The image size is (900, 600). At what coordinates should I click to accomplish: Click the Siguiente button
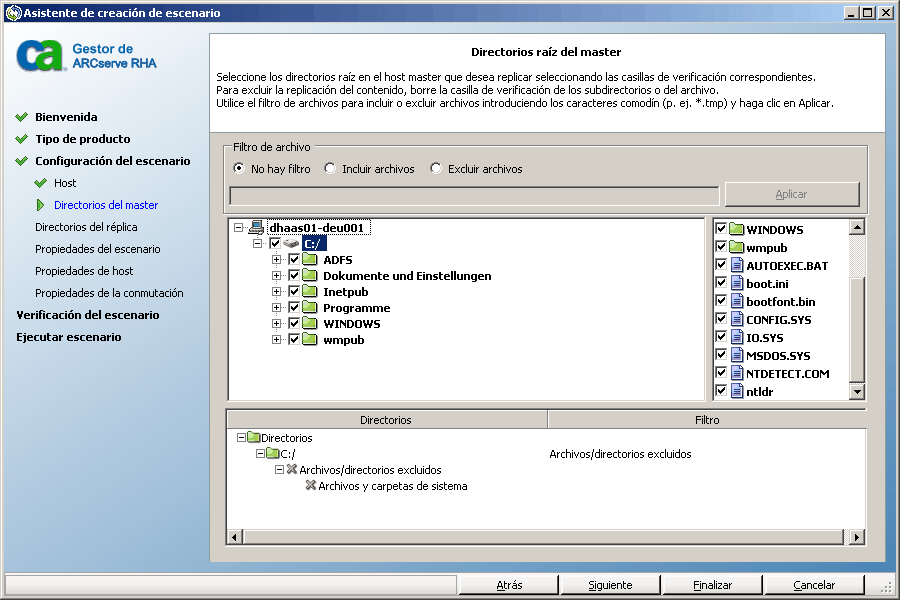(609, 585)
